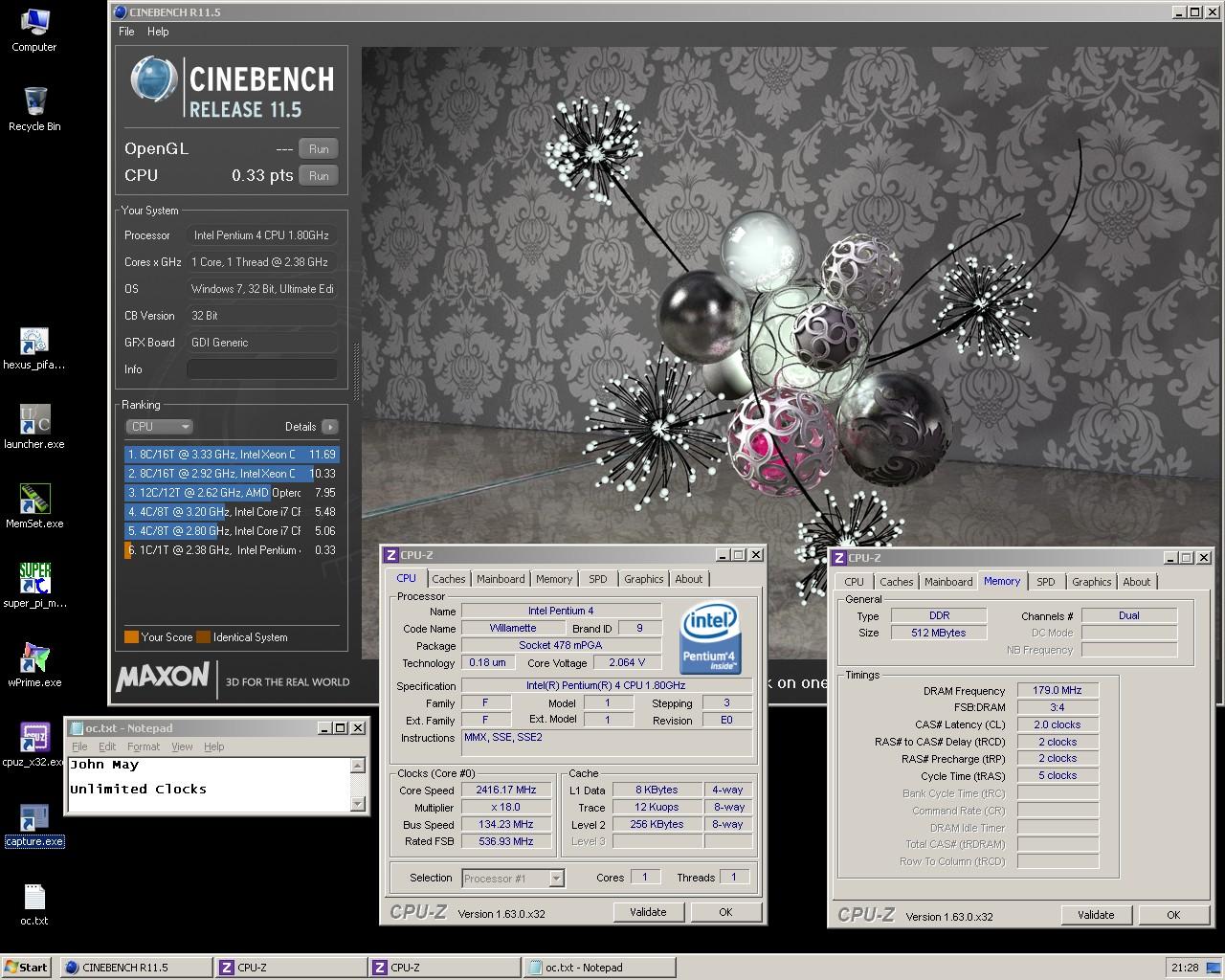1225x980 pixels.
Task: Select ranking row 6 Pentium 0.33
Action: (x=232, y=550)
